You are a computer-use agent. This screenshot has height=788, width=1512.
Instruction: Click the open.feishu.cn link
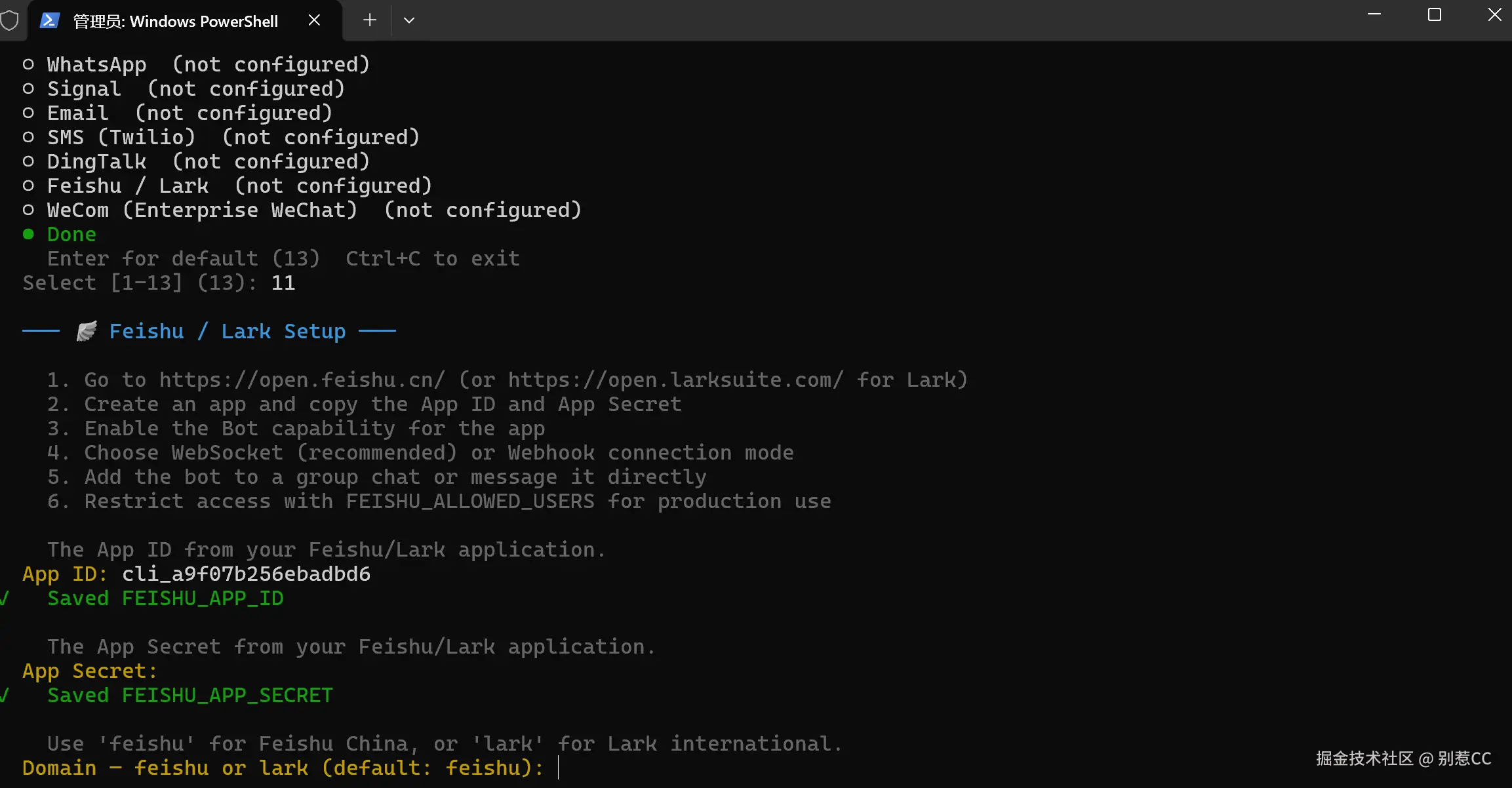click(302, 380)
